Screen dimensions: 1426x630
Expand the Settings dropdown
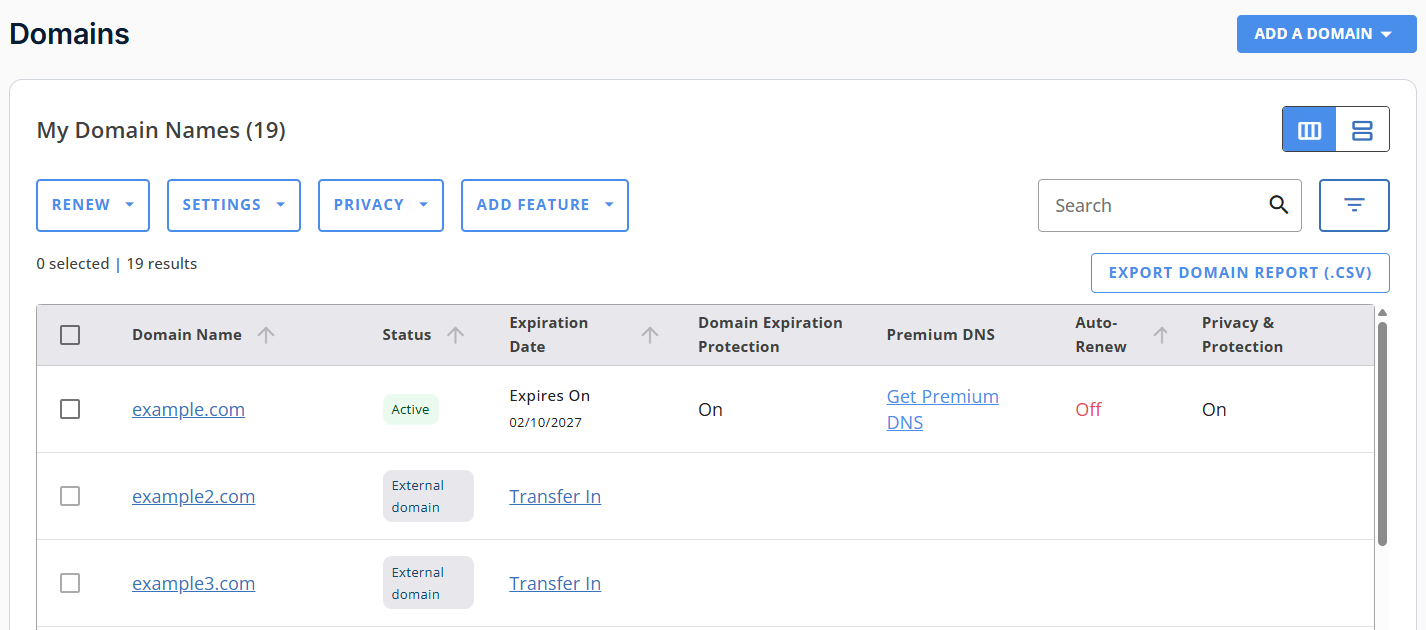234,205
